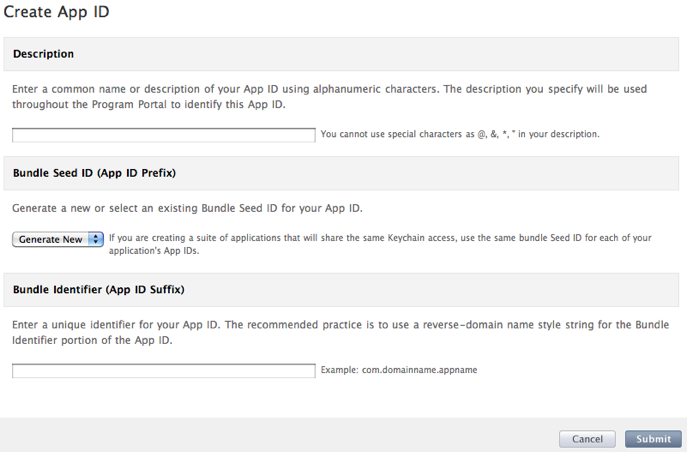Click the blue arrows on Generate New popup
Image resolution: width=687 pixels, height=452 pixels.
click(x=96, y=239)
